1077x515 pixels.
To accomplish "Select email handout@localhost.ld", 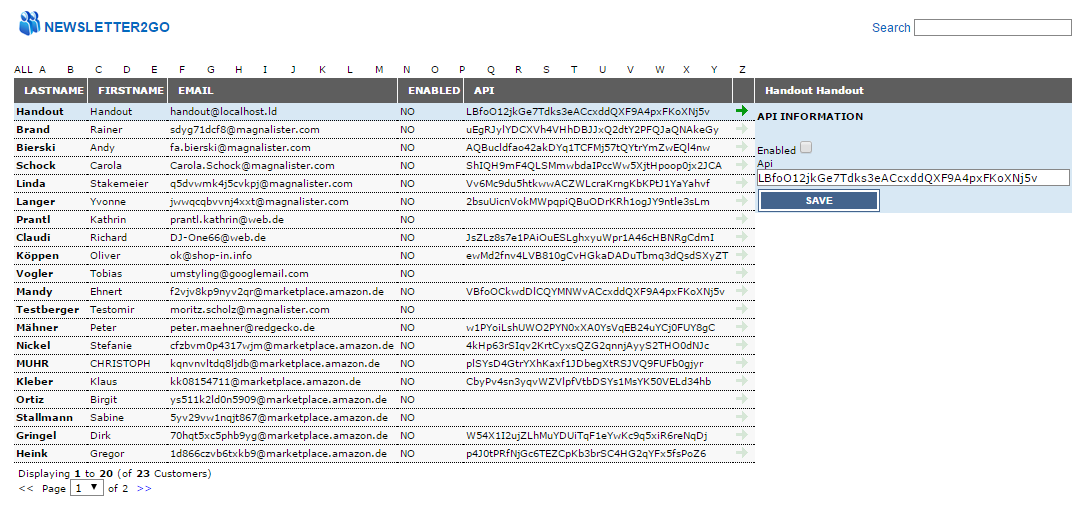I will (224, 111).
